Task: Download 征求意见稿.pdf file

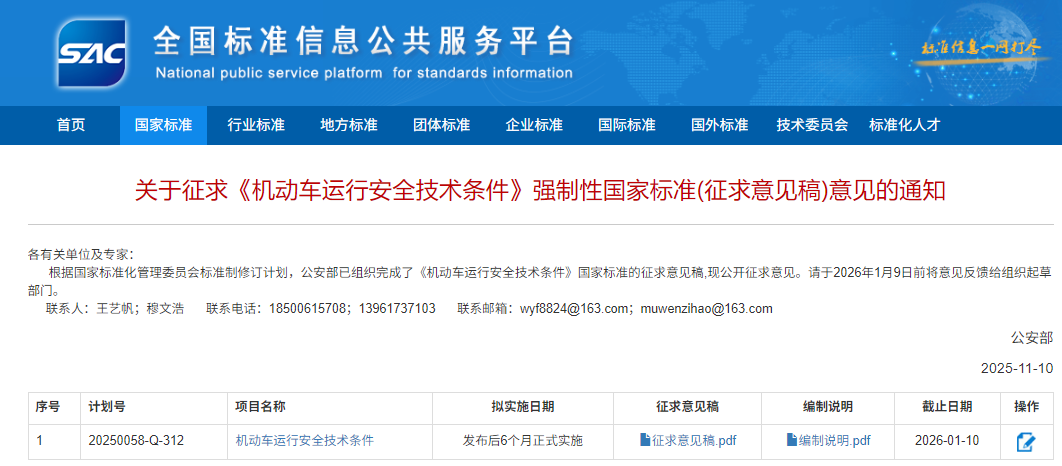Action: click(x=694, y=441)
